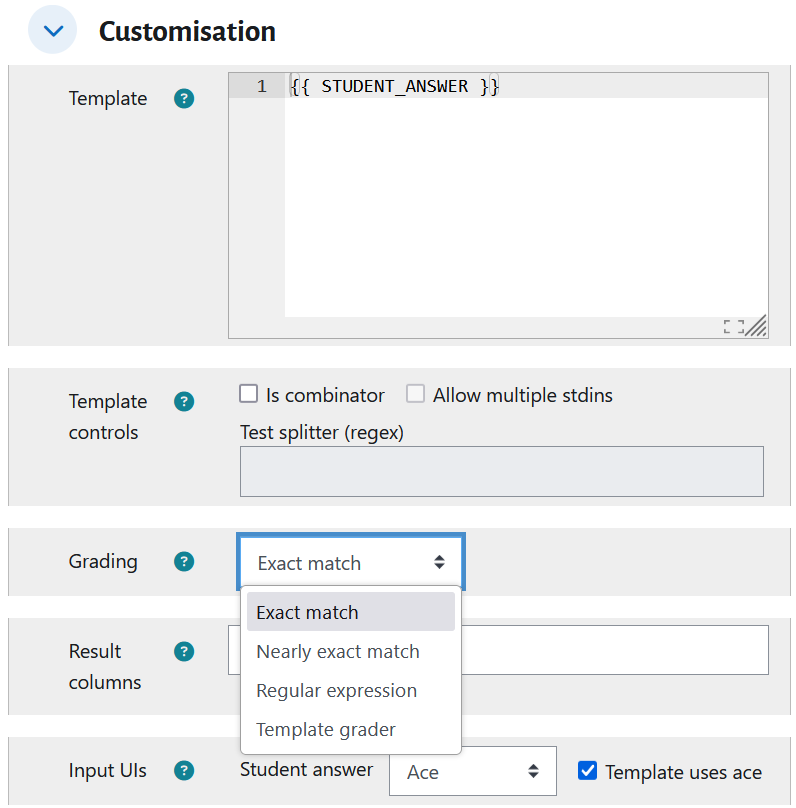Open help for Template field
This screenshot has height=808, width=796.
tap(184, 98)
